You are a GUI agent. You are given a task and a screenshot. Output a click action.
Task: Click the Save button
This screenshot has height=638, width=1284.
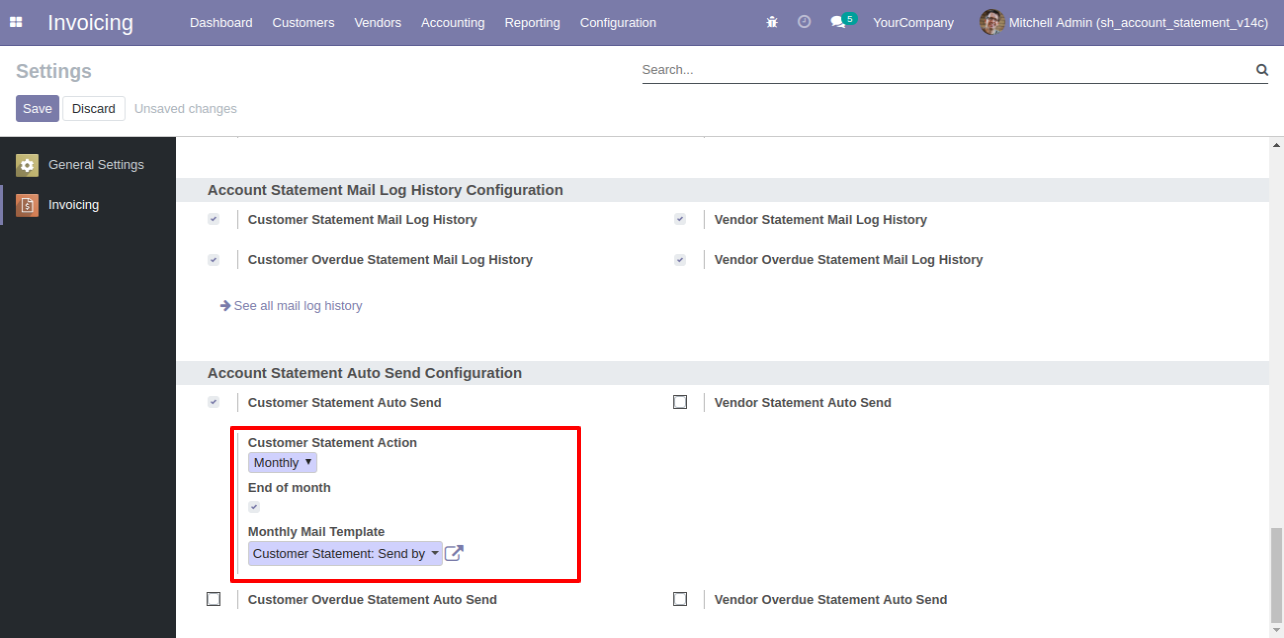point(37,108)
